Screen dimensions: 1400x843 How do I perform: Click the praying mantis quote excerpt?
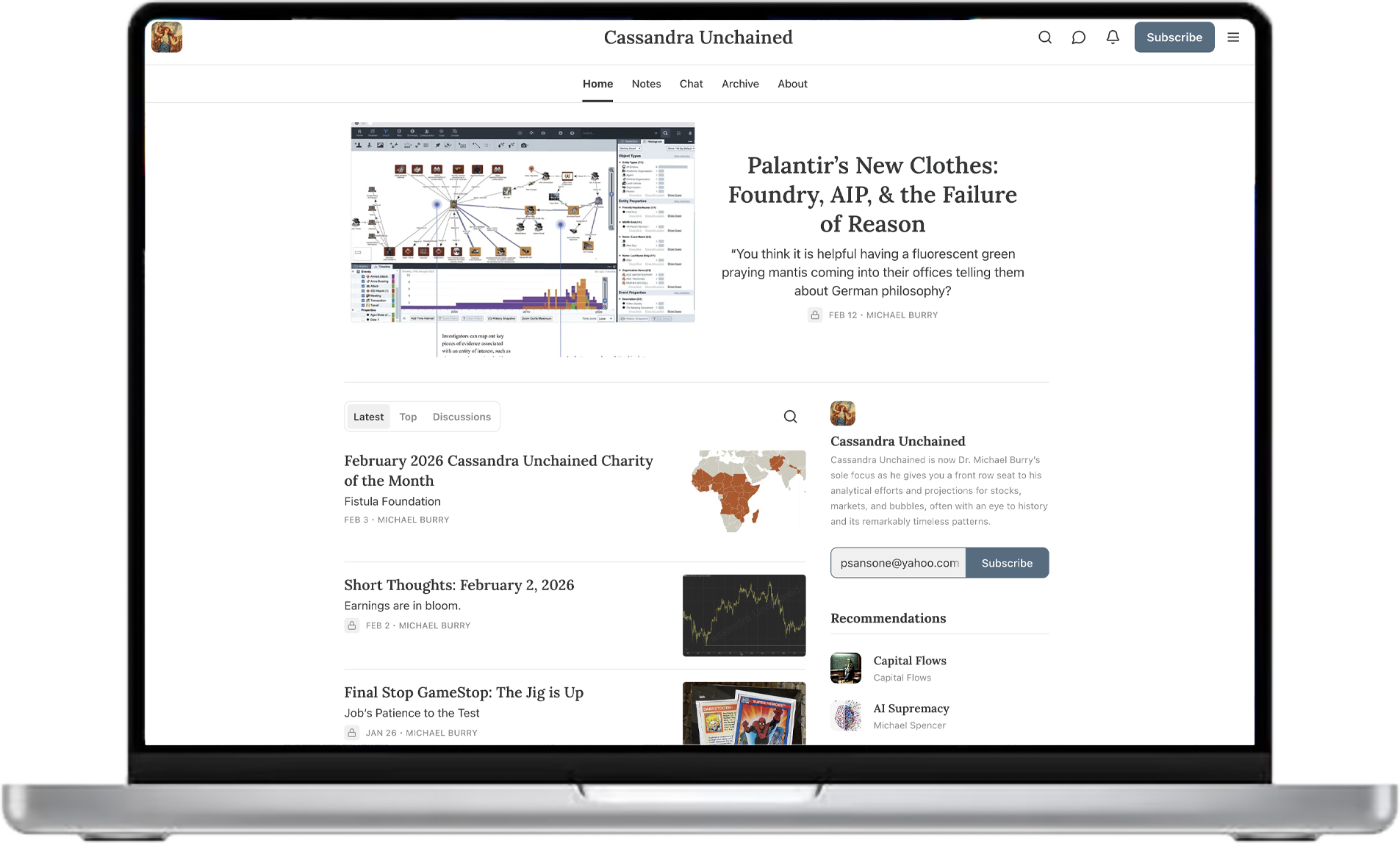click(x=872, y=273)
